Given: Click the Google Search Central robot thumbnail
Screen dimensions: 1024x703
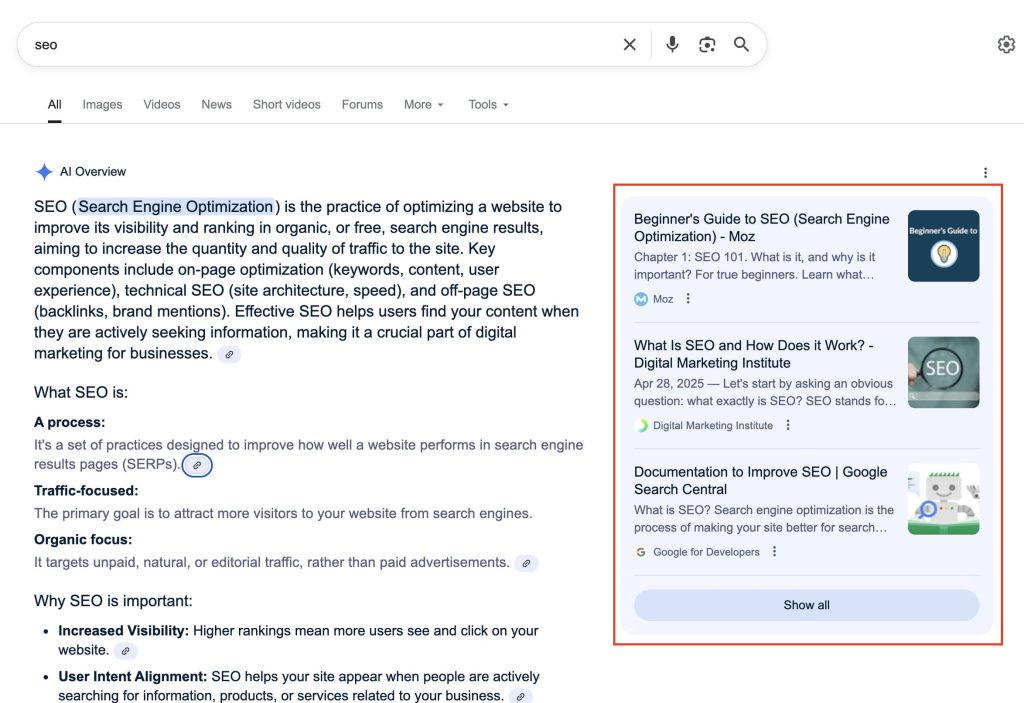Looking at the screenshot, I should click(x=943, y=498).
